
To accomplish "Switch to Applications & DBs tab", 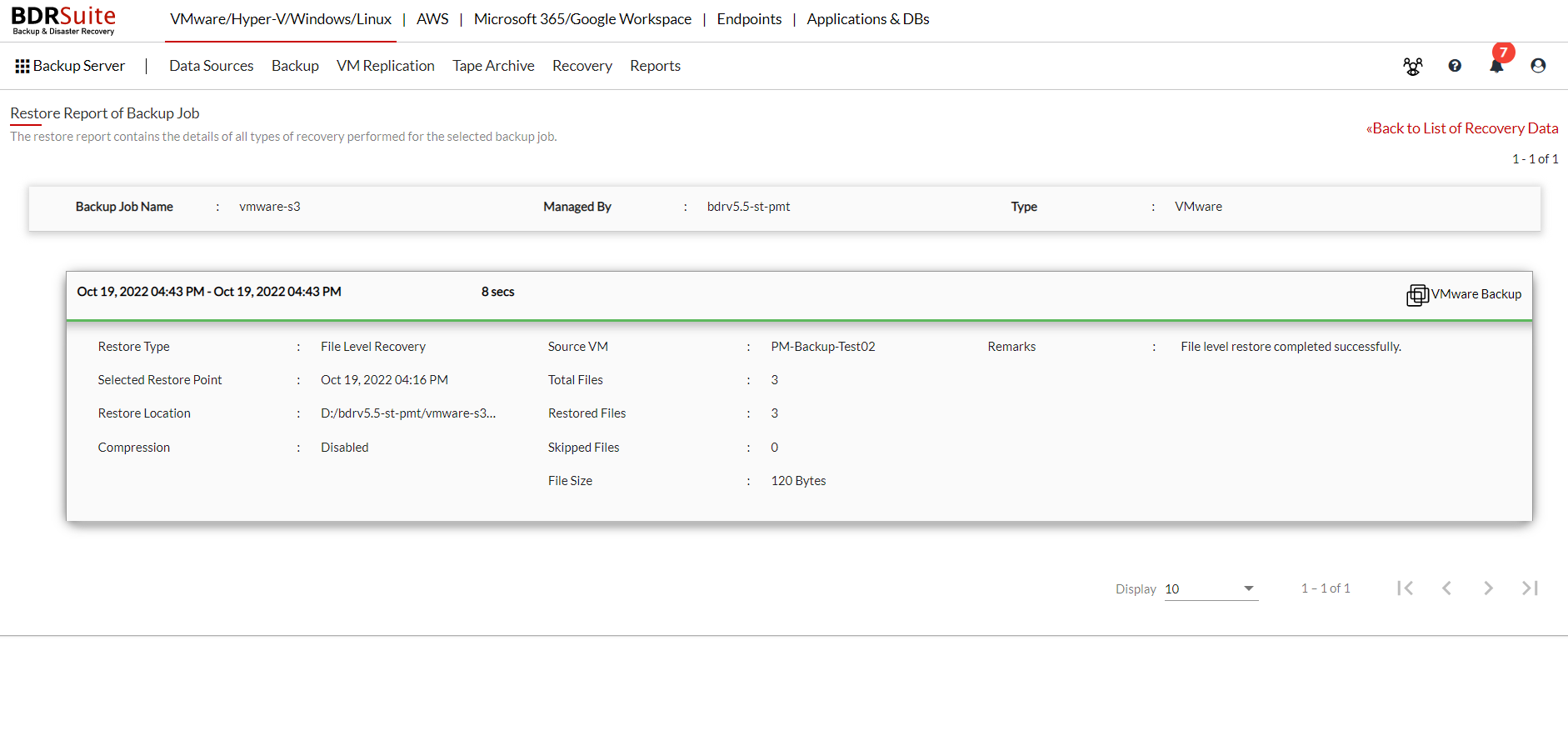I will (x=868, y=19).
